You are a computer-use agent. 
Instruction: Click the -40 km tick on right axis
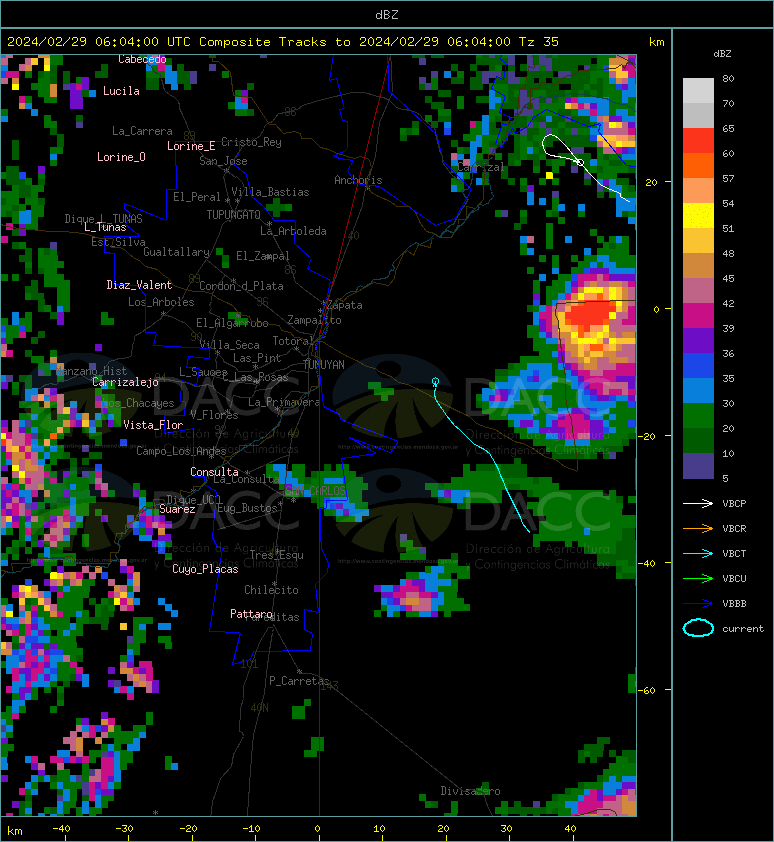click(x=647, y=563)
